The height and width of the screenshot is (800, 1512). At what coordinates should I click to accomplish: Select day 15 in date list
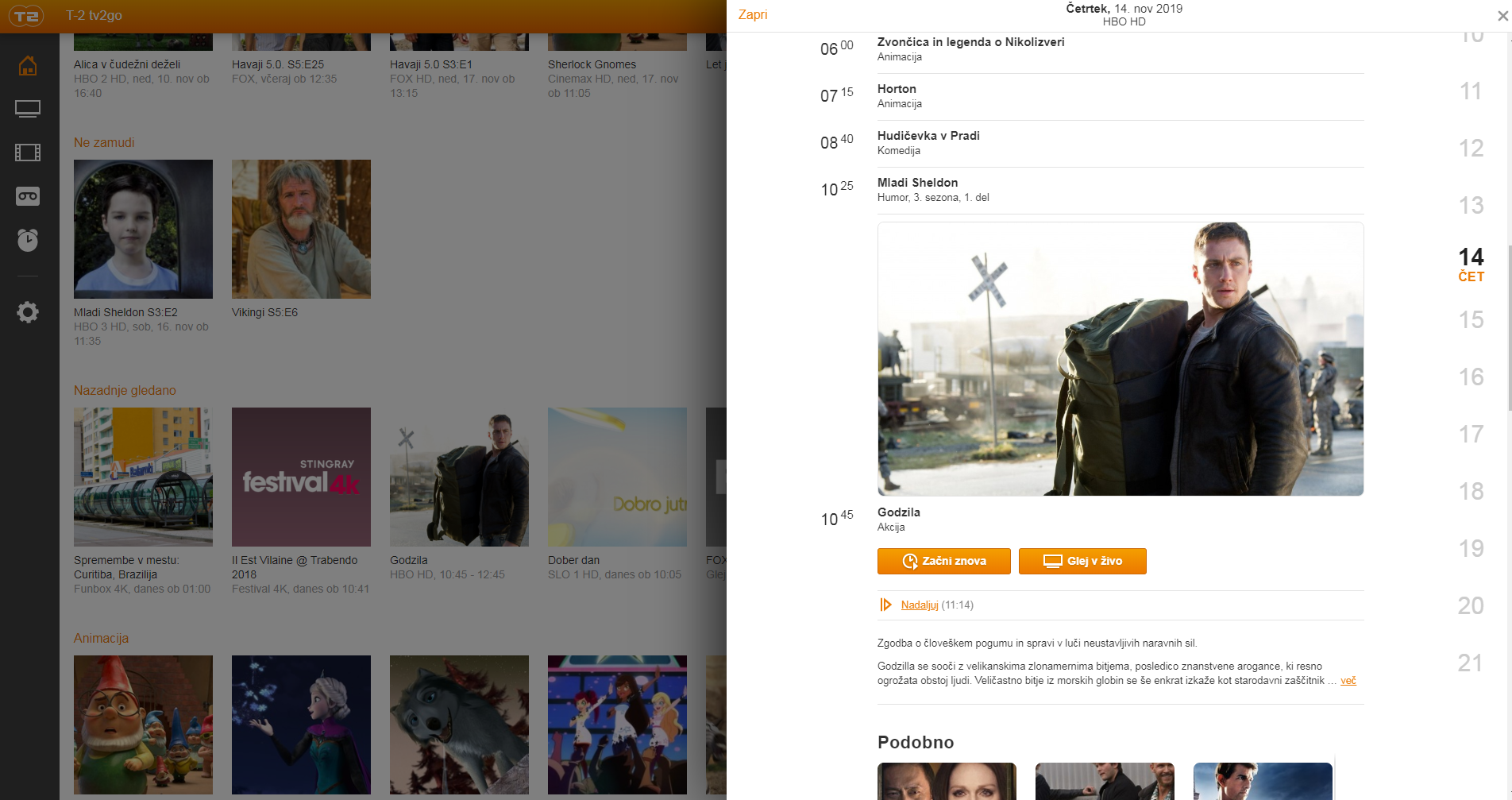1471,320
